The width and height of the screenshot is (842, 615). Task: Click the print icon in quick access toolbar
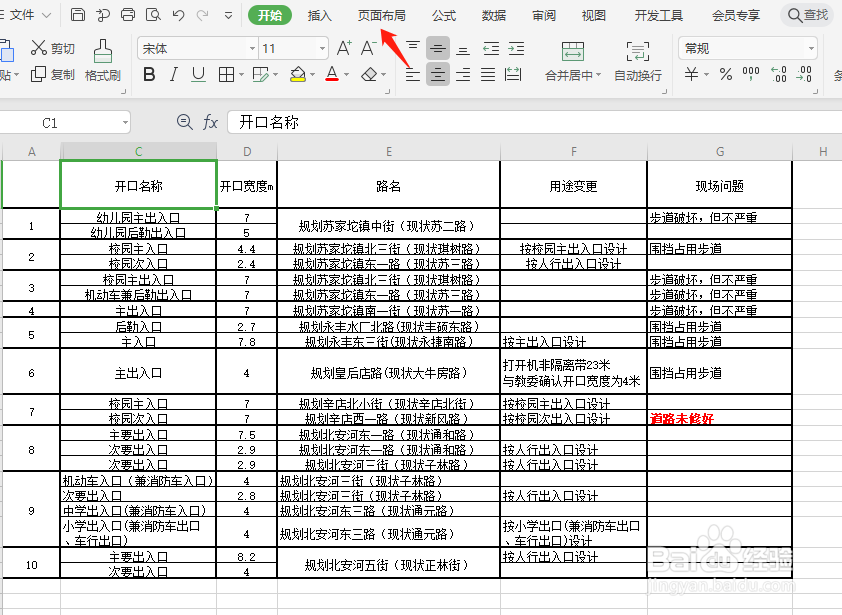[127, 15]
